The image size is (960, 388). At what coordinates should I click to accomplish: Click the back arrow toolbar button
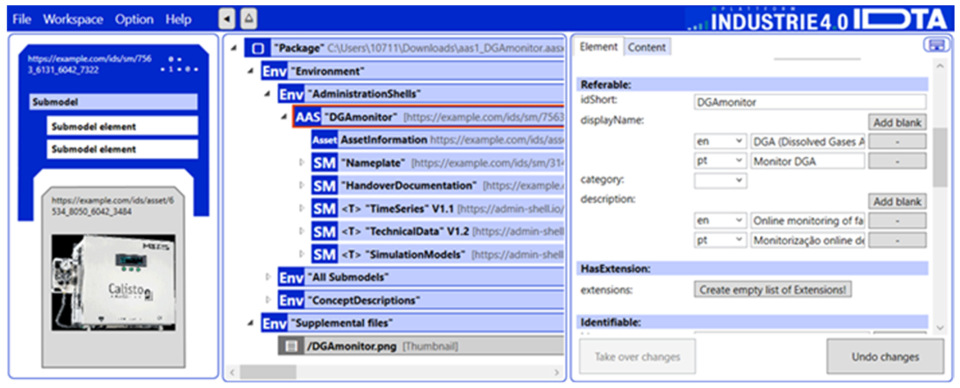(227, 19)
